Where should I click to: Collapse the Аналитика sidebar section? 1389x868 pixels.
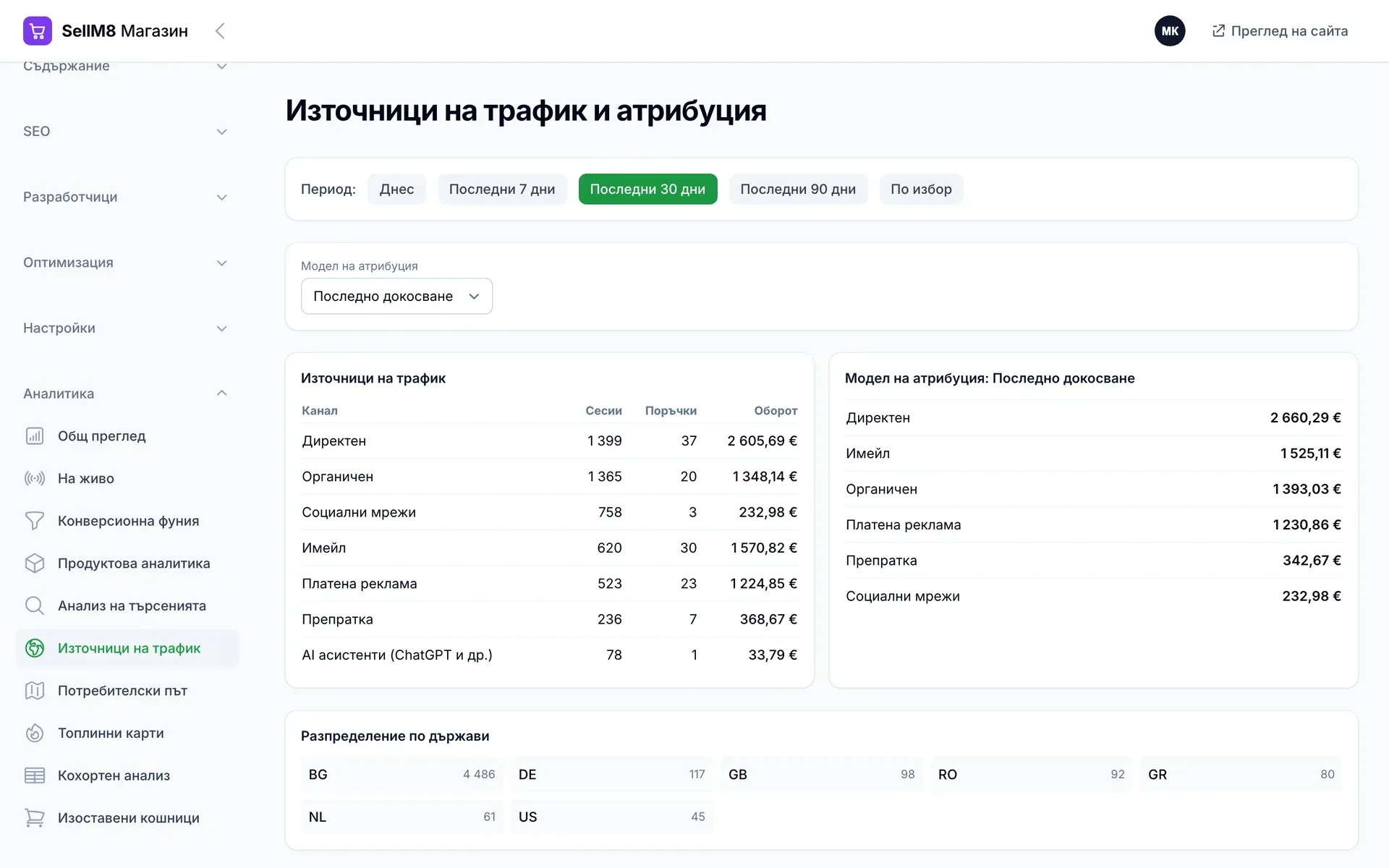click(126, 393)
